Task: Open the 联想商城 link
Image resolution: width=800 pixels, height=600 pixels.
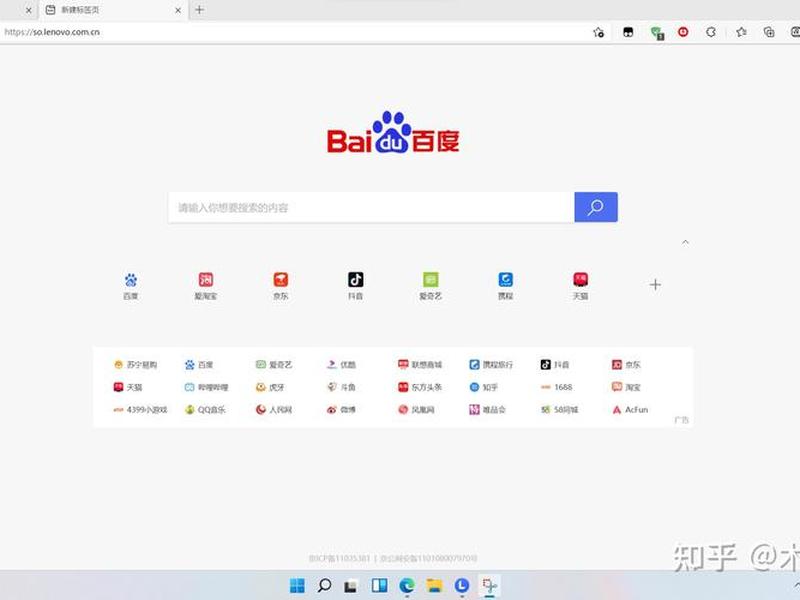Action: [x=420, y=364]
